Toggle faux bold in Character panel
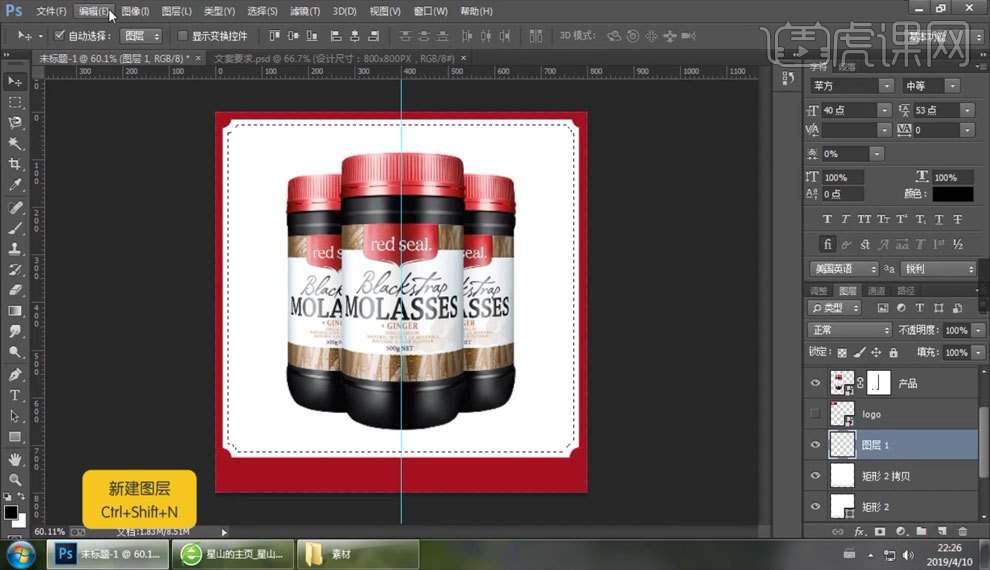Image resolution: width=990 pixels, height=570 pixels. point(826,219)
